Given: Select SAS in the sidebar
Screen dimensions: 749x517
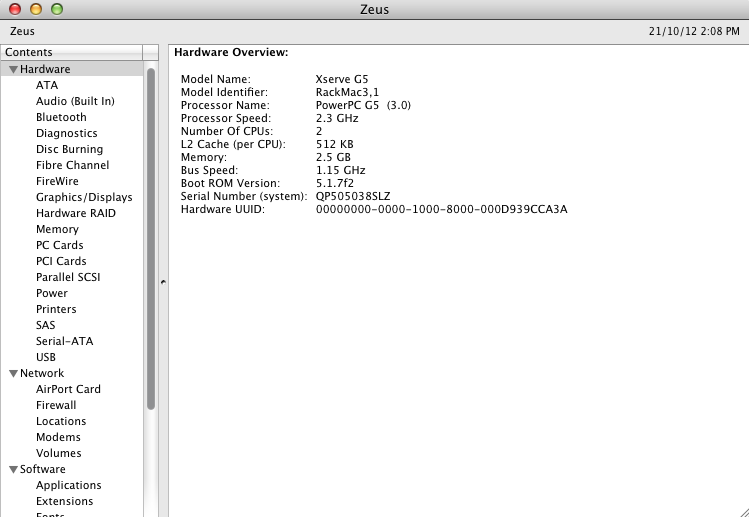Looking at the screenshot, I should coord(45,325).
